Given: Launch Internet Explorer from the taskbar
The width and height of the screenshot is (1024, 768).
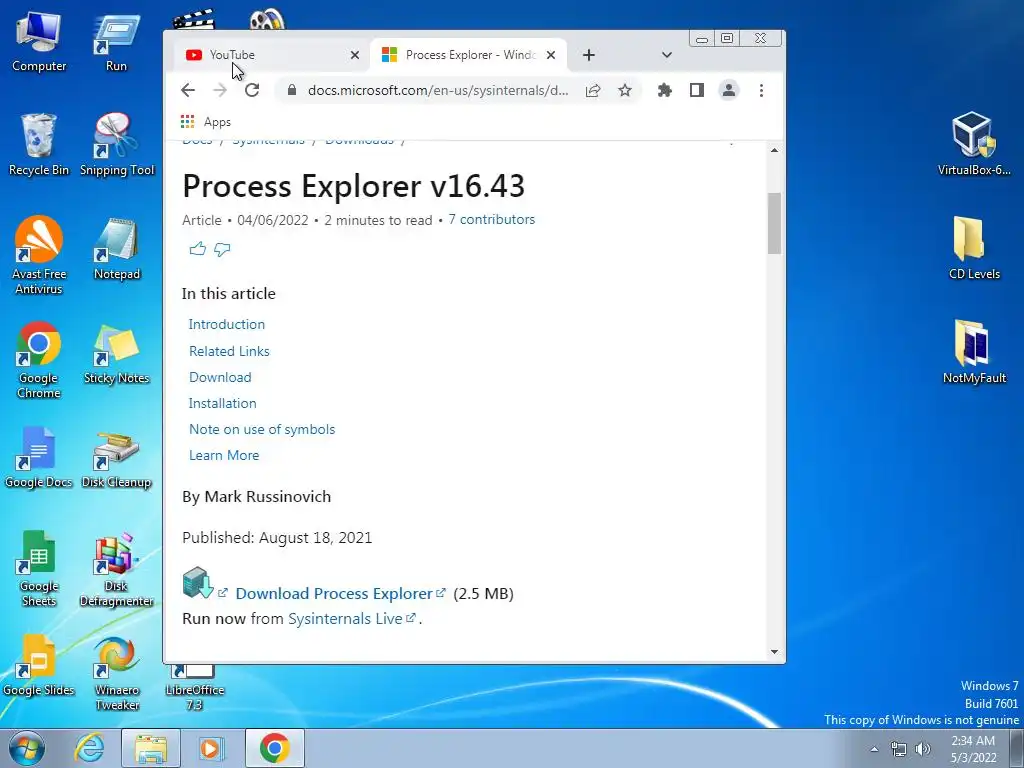Looking at the screenshot, I should (89, 748).
